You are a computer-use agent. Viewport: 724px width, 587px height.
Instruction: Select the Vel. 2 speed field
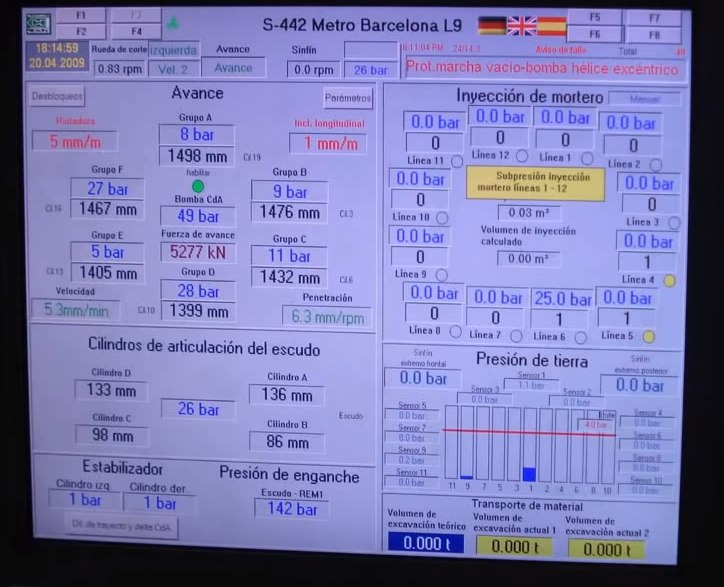pos(174,70)
